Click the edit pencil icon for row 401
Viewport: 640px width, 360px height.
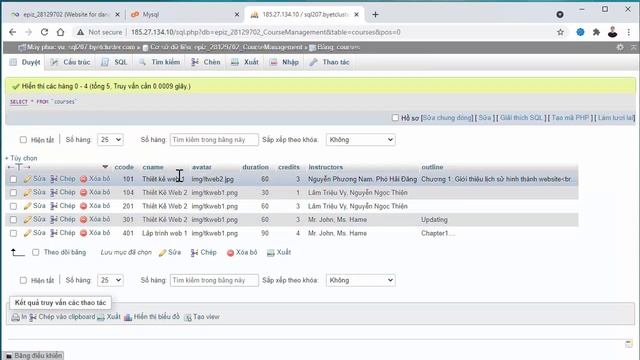pyautogui.click(x=27, y=233)
